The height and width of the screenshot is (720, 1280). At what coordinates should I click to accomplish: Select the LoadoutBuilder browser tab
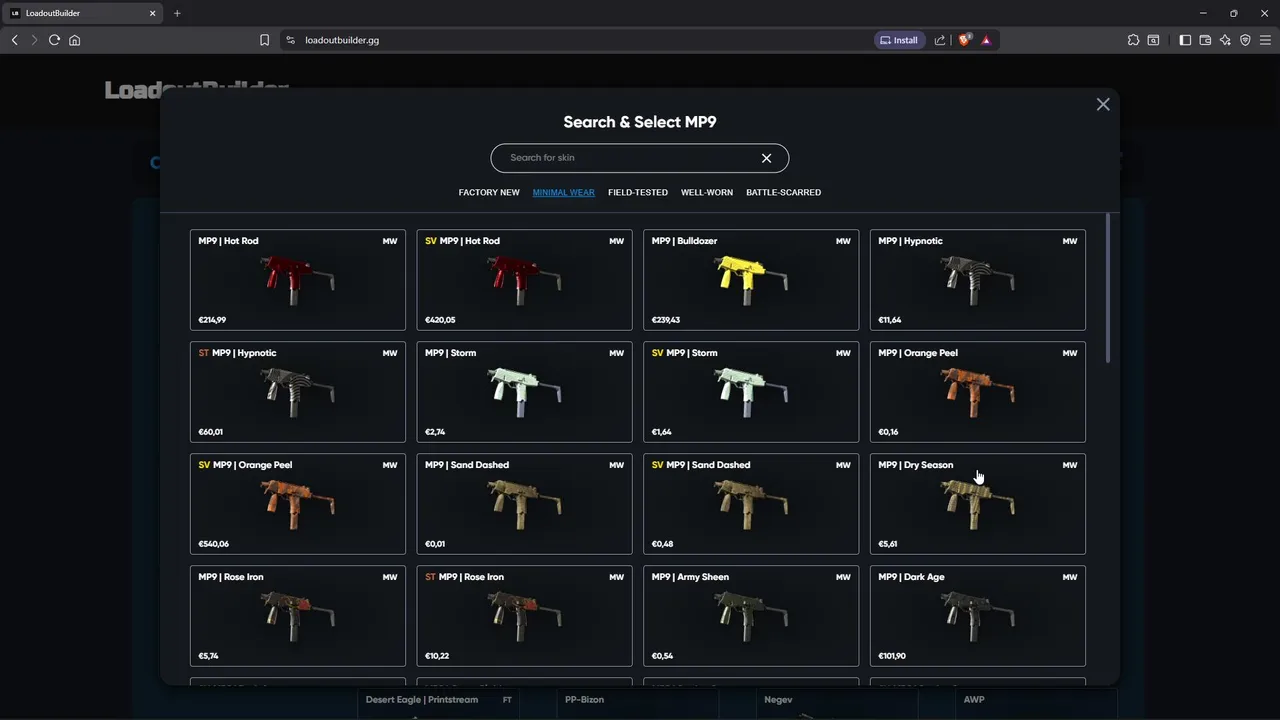pyautogui.click(x=82, y=13)
